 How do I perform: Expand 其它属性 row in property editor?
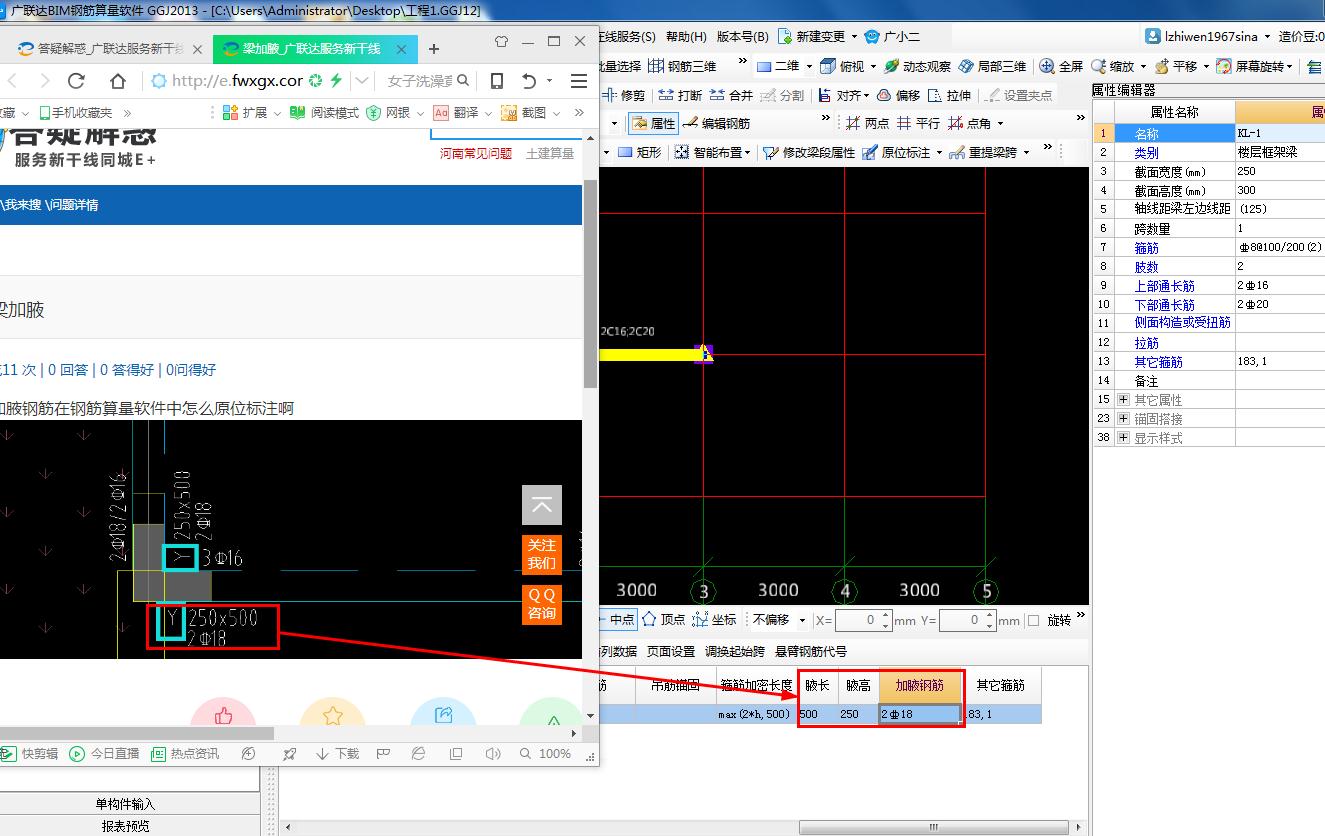(1123, 400)
